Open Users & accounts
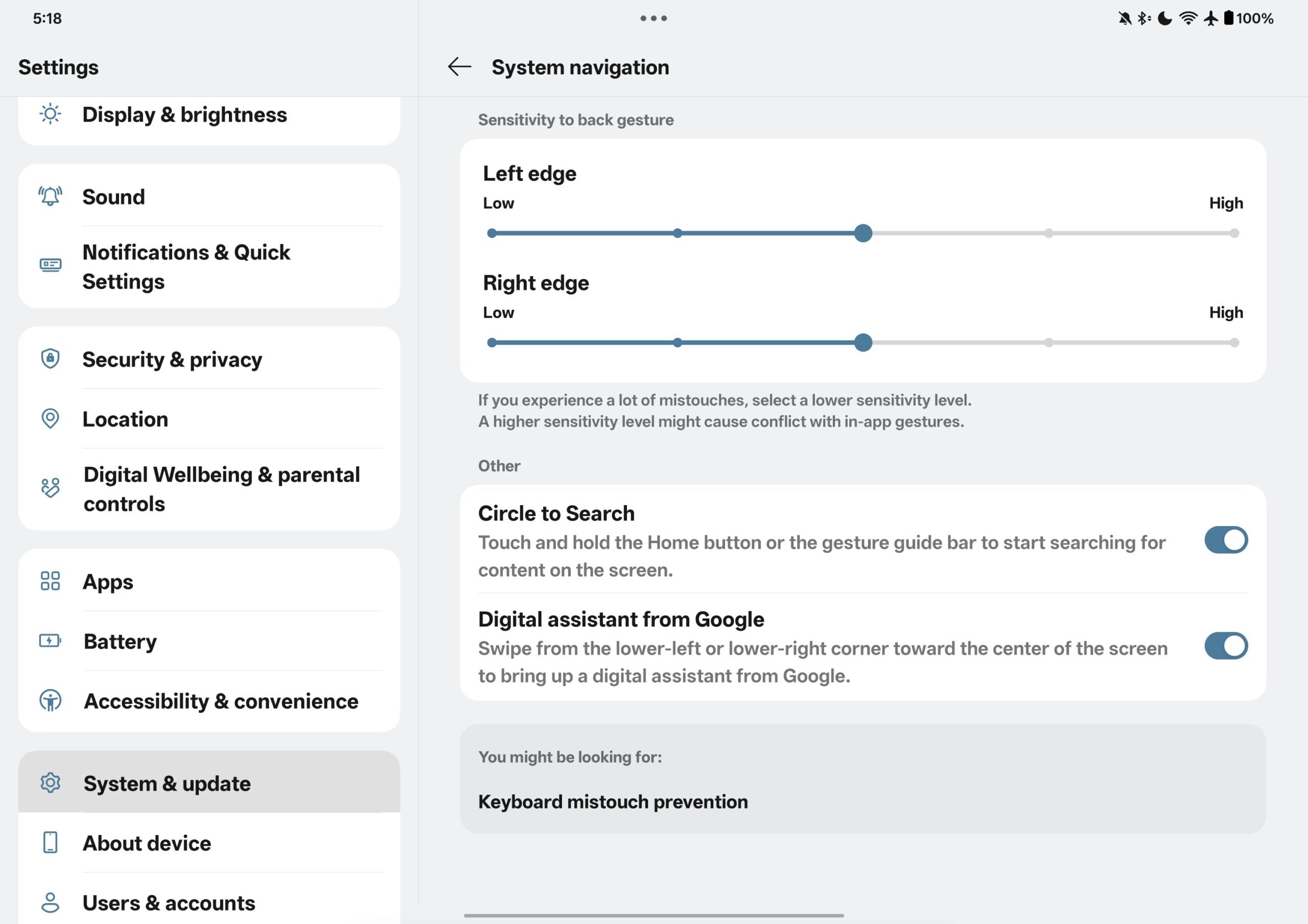 tap(169, 903)
